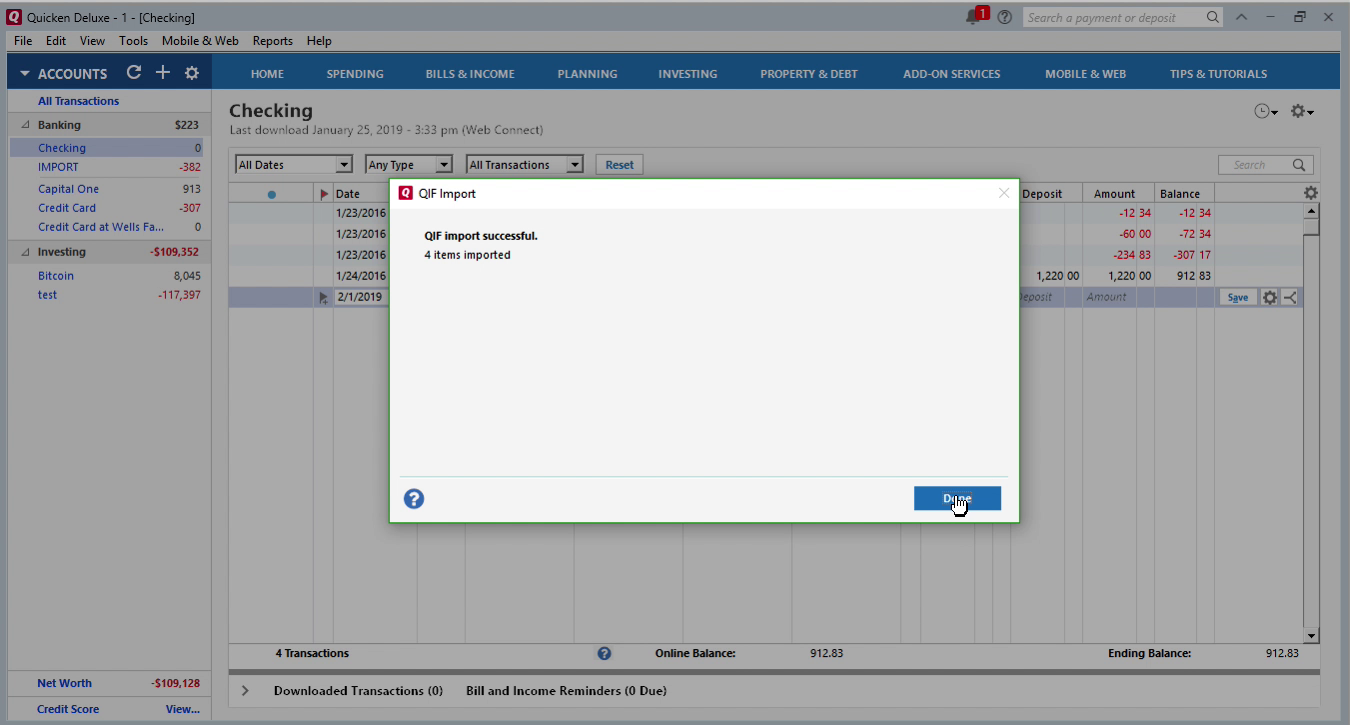Image resolution: width=1350 pixels, height=725 pixels.
Task: Click the Credit Score link
Action: pyautogui.click(x=68, y=709)
